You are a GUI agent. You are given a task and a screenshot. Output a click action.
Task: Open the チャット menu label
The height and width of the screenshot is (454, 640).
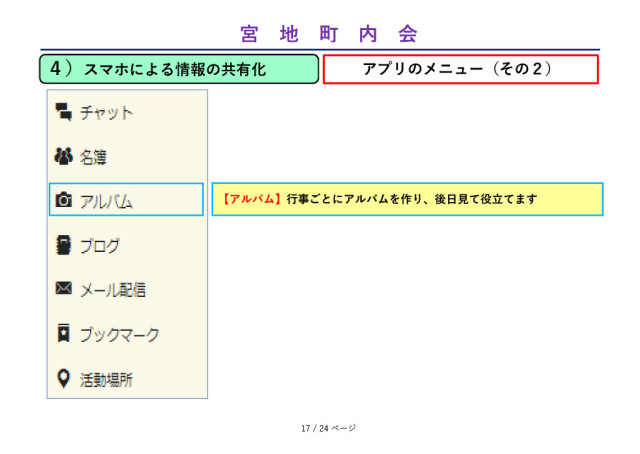106,113
